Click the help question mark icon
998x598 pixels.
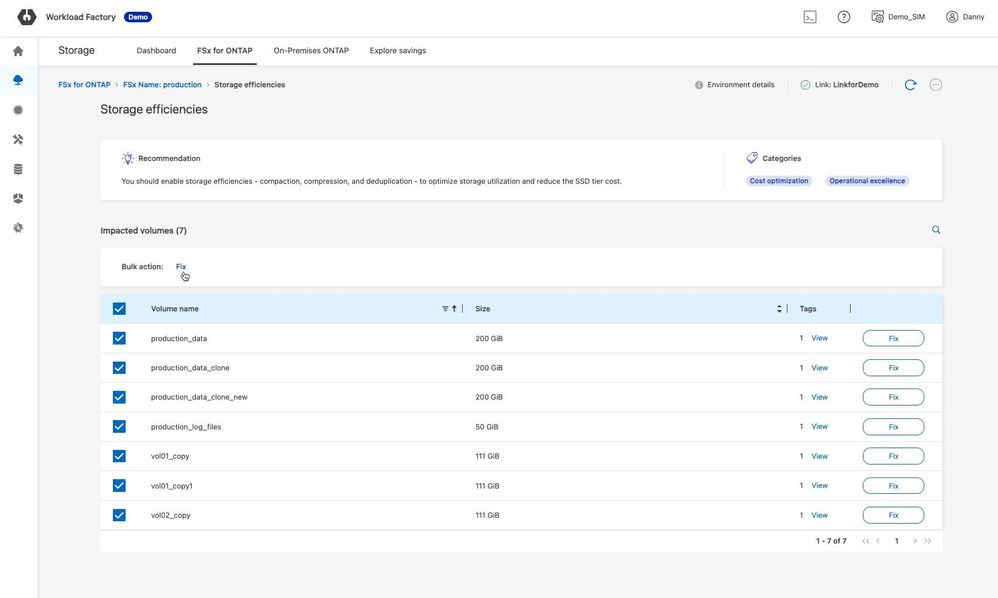coord(844,17)
